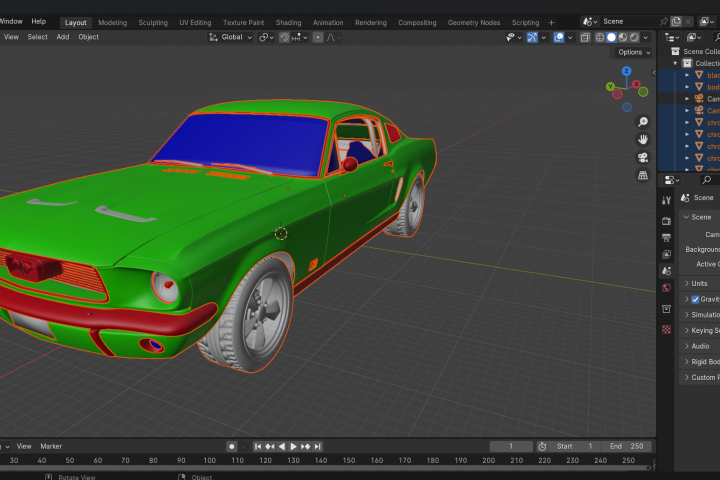Click the red X axis gizmo handle
The width and height of the screenshot is (720, 480).
click(636, 84)
